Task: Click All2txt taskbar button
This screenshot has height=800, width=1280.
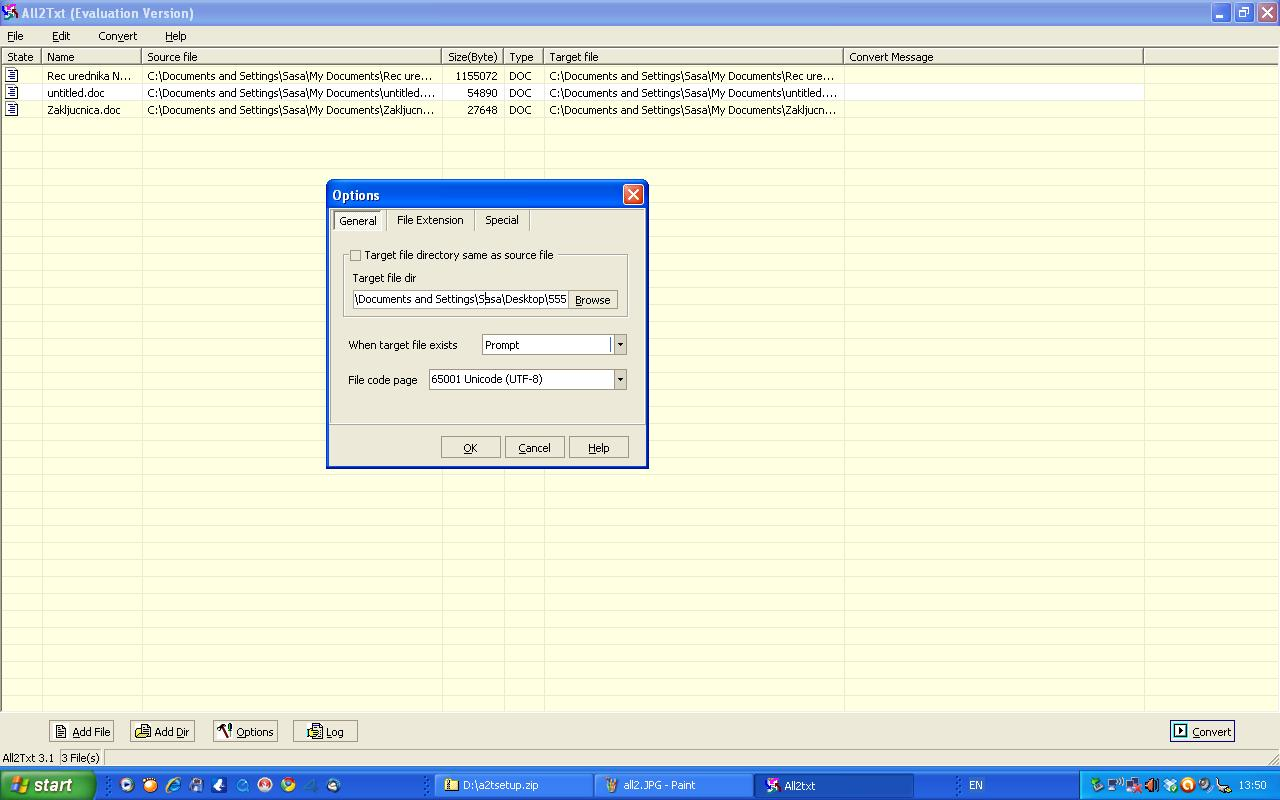Action: [x=834, y=785]
